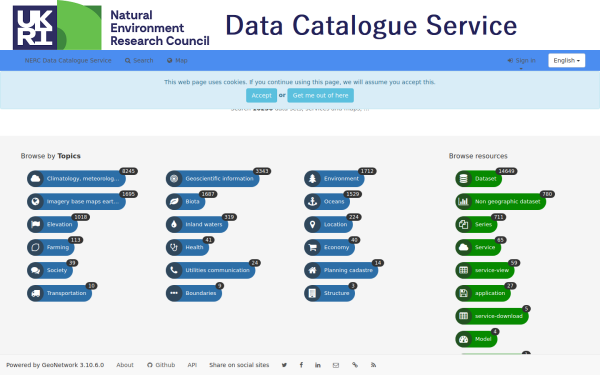Open the Map page in navbar

click(x=177, y=60)
